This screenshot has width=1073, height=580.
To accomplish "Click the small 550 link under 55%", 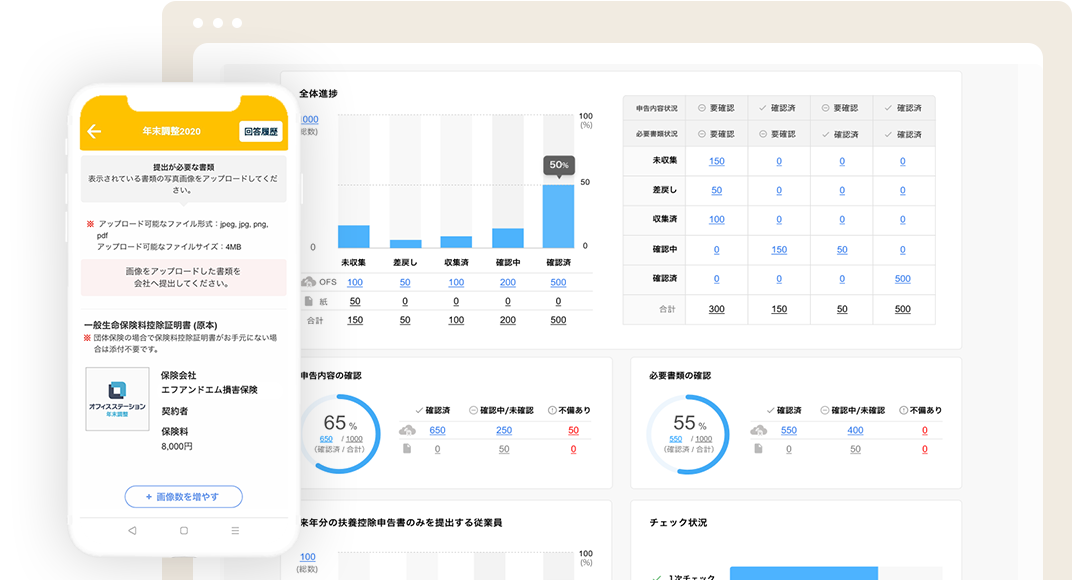I will click(675, 439).
